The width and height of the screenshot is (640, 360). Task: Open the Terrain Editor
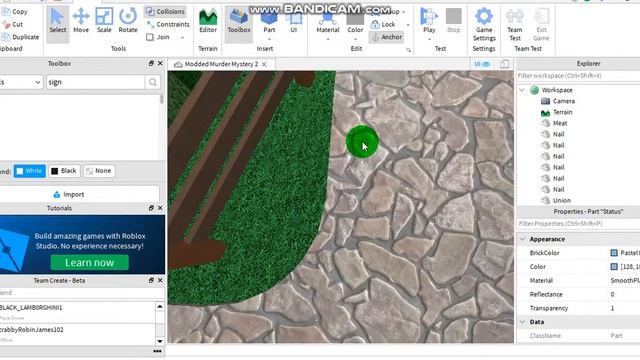click(x=208, y=20)
